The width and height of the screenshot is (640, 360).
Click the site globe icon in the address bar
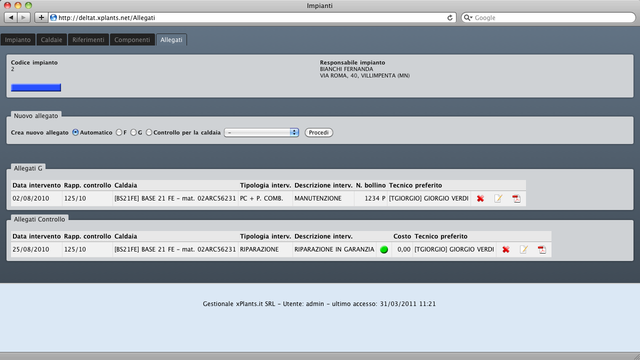[53, 18]
